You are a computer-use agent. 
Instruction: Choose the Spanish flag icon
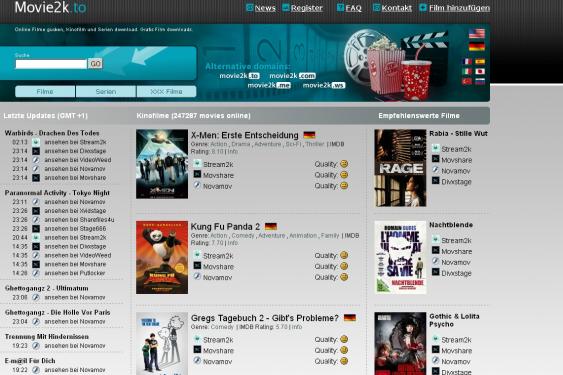pos(480,61)
